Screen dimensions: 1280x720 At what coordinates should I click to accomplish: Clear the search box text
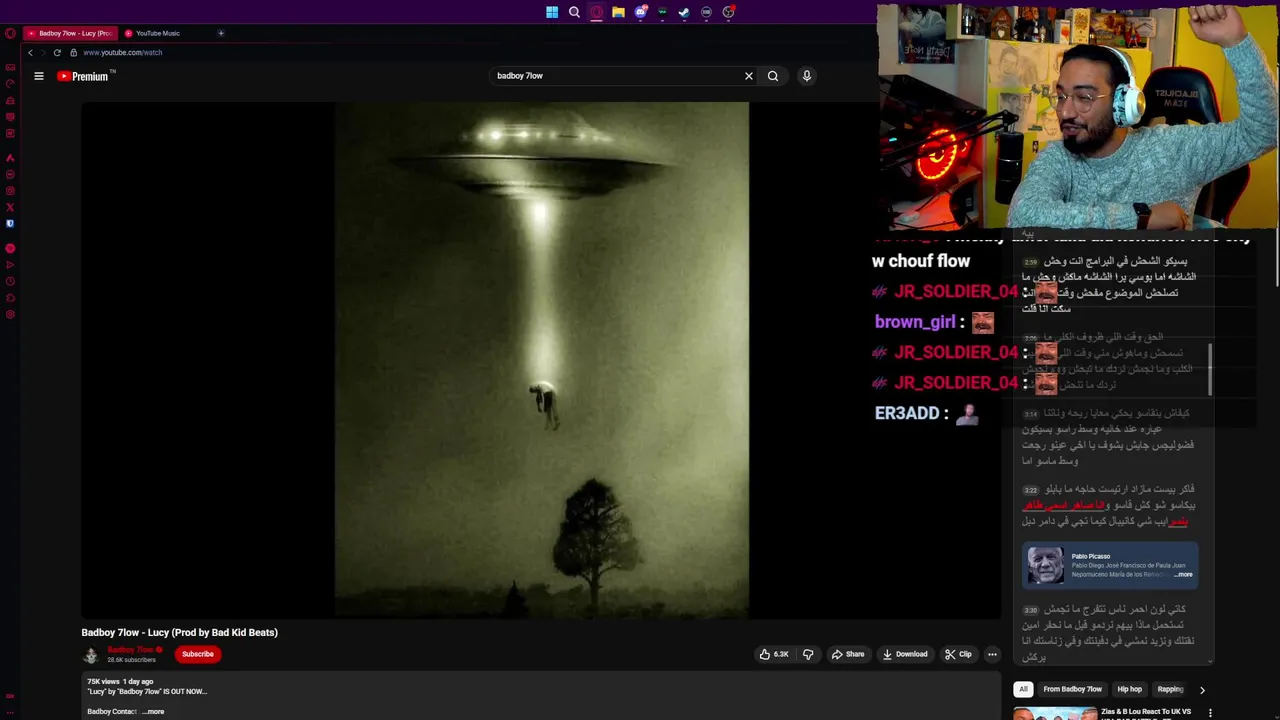748,76
